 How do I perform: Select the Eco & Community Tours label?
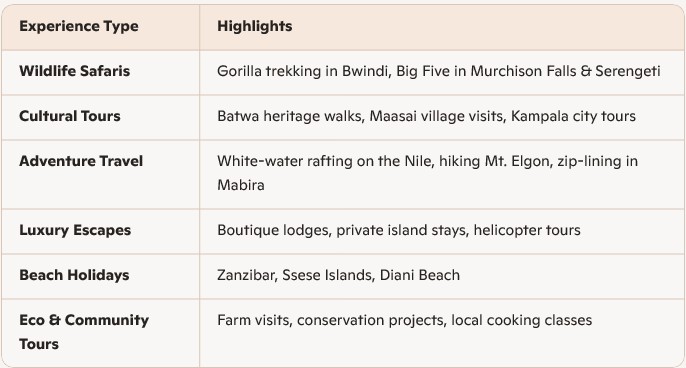coord(84,332)
